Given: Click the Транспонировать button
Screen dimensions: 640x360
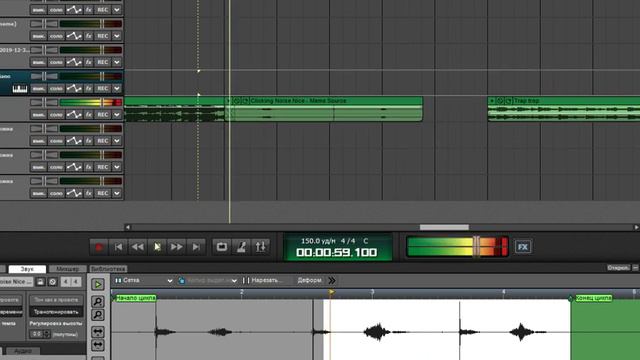Looking at the screenshot, I should click(x=56, y=312).
